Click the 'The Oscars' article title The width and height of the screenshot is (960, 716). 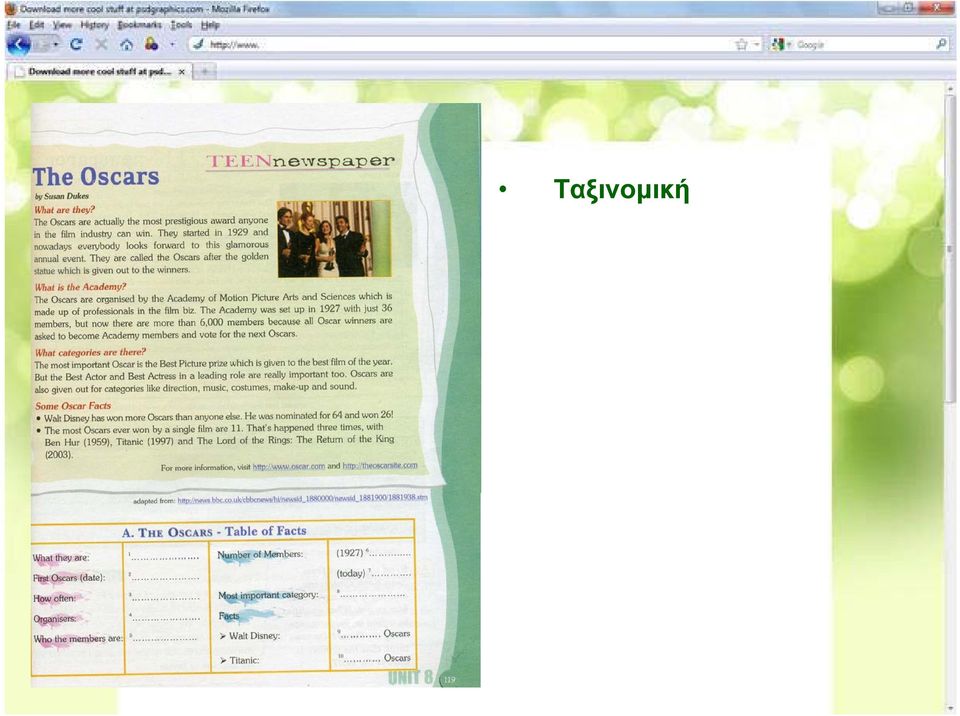click(x=96, y=176)
